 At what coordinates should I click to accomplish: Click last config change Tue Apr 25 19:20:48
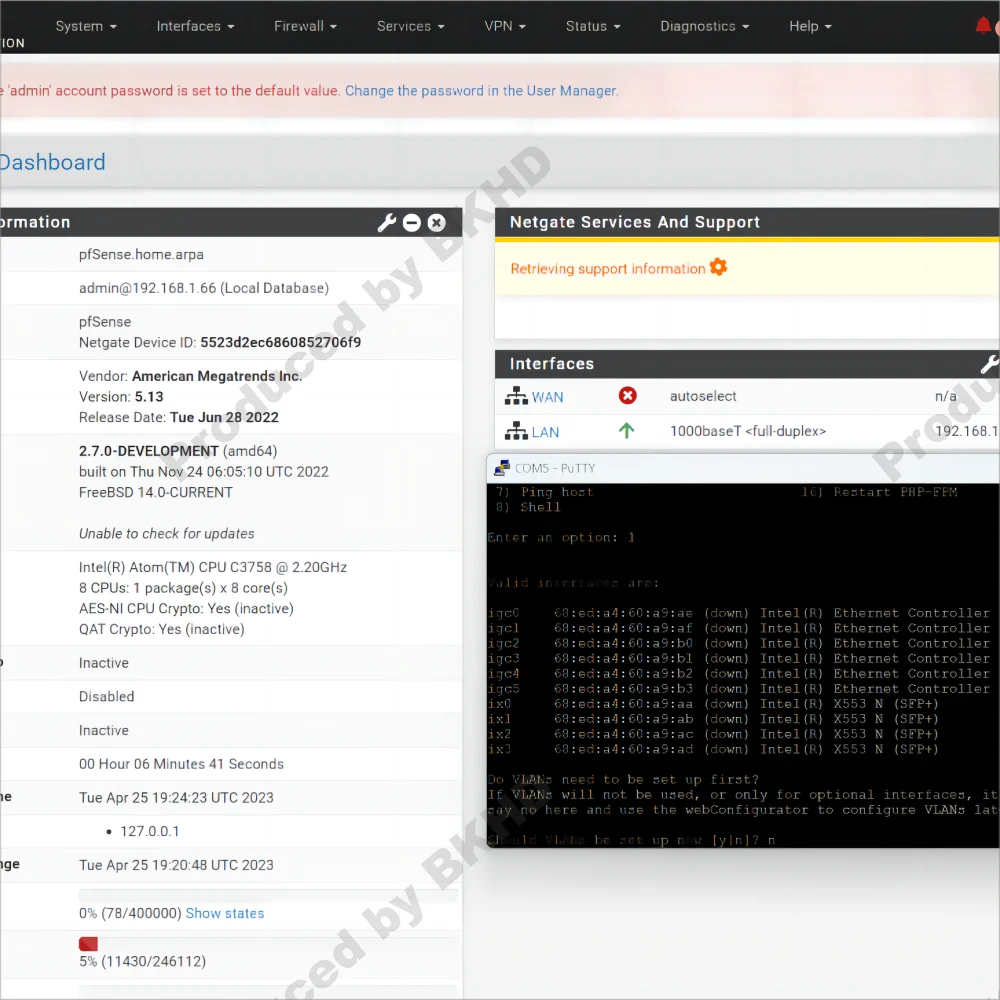tap(176, 865)
